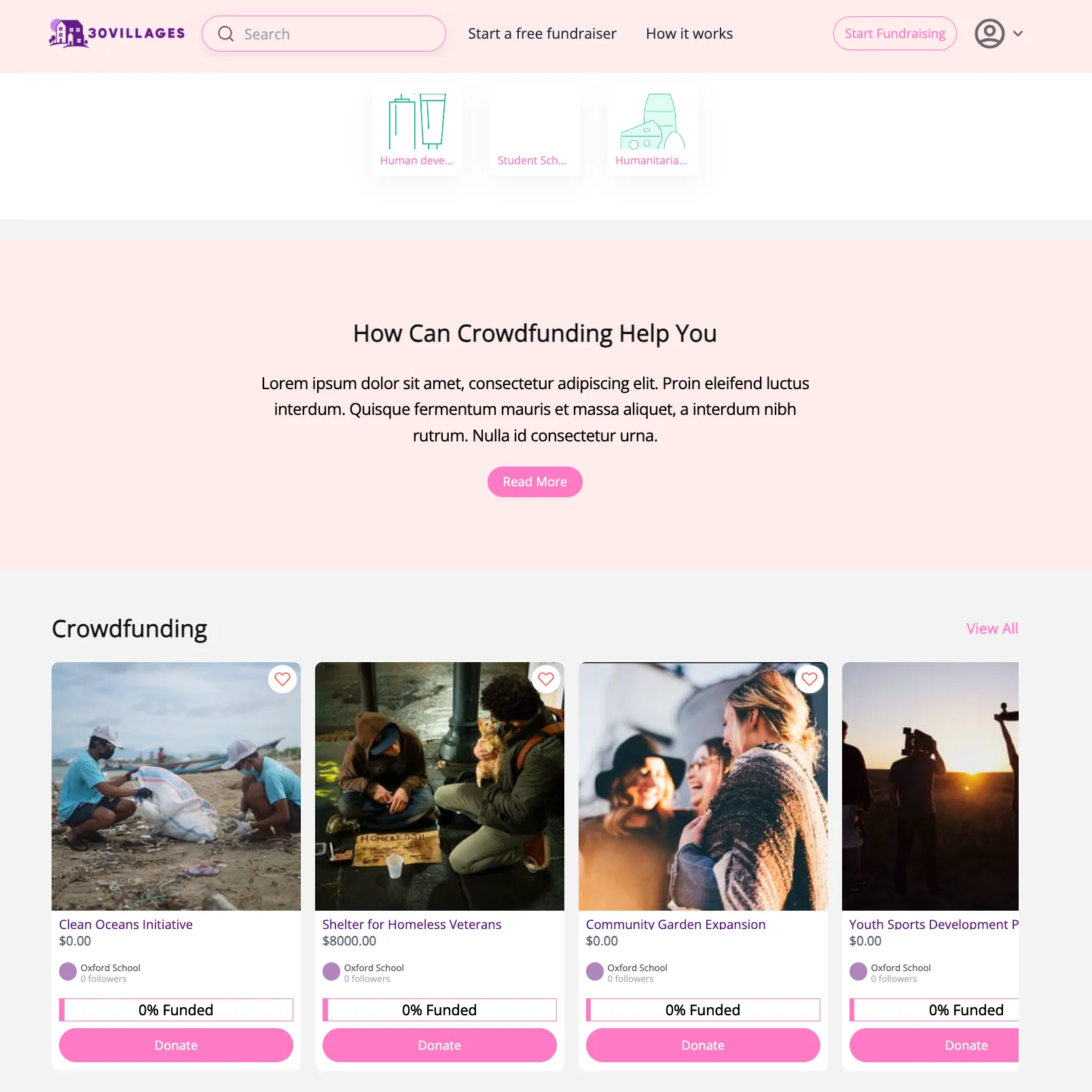Toggle heart on Shelter for Homeless Veterans
This screenshot has height=1092, width=1092.
click(x=546, y=678)
